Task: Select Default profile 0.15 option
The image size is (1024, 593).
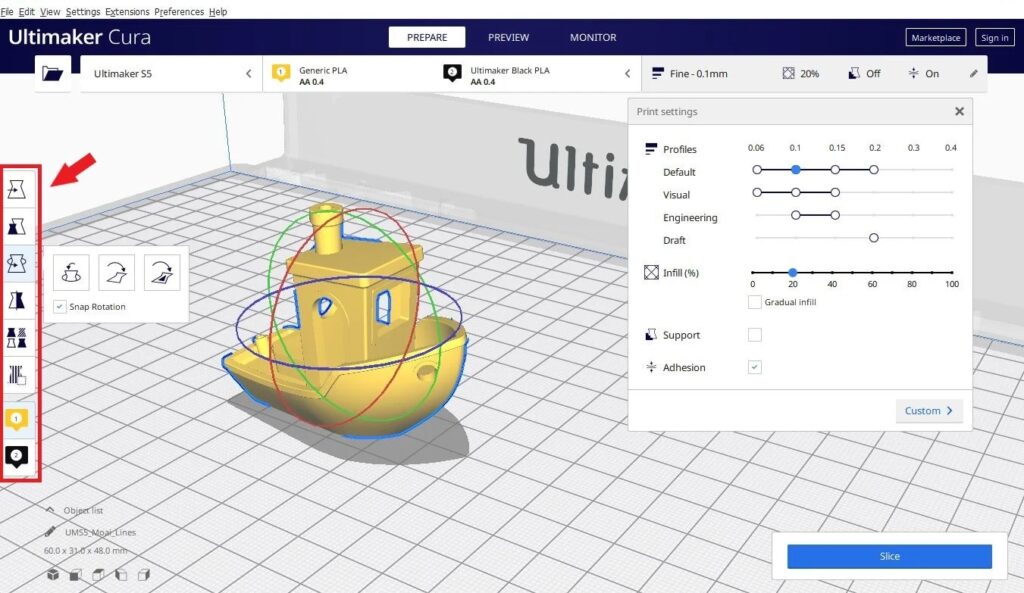Action: (x=835, y=170)
